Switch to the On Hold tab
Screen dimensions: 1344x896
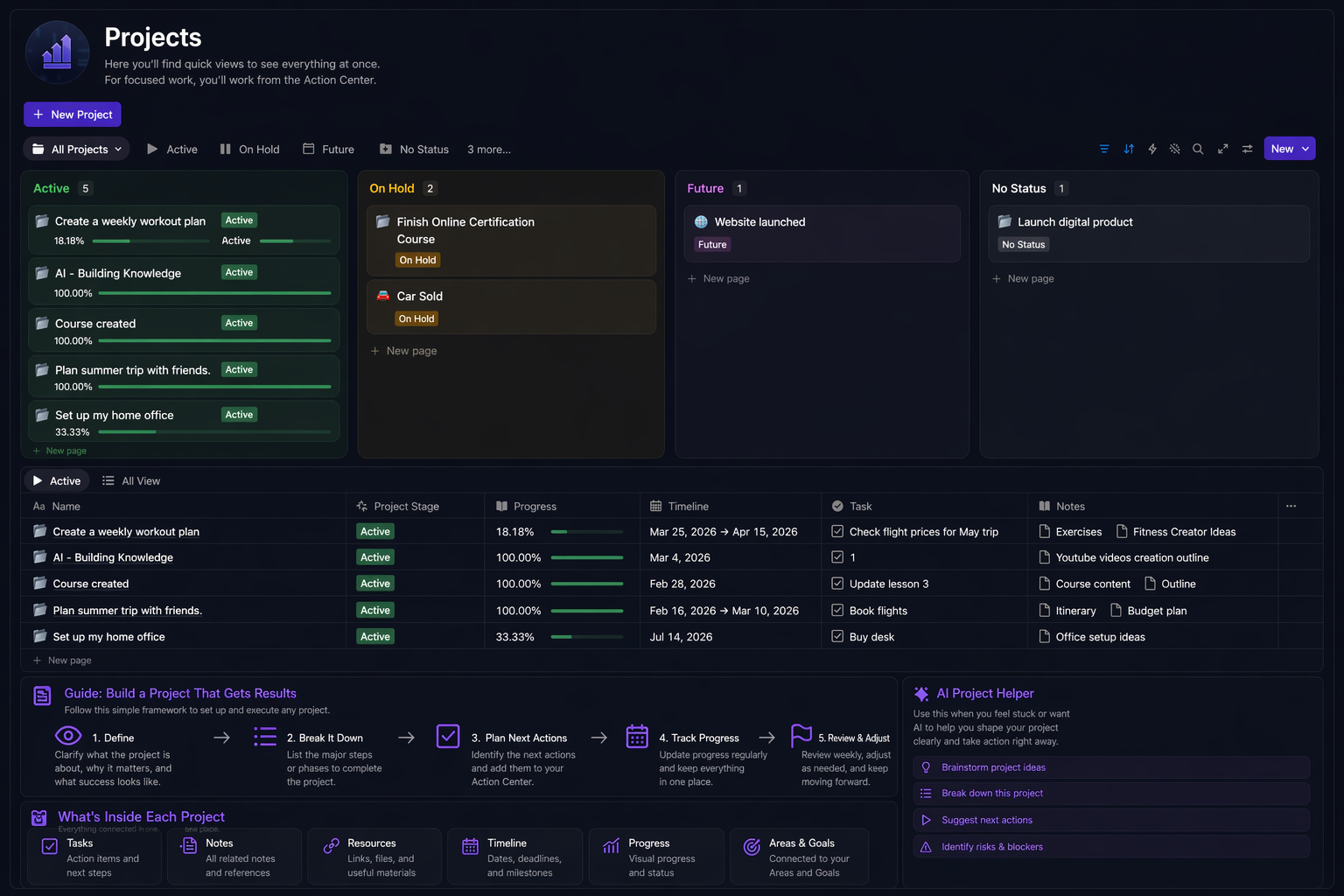tap(249, 150)
